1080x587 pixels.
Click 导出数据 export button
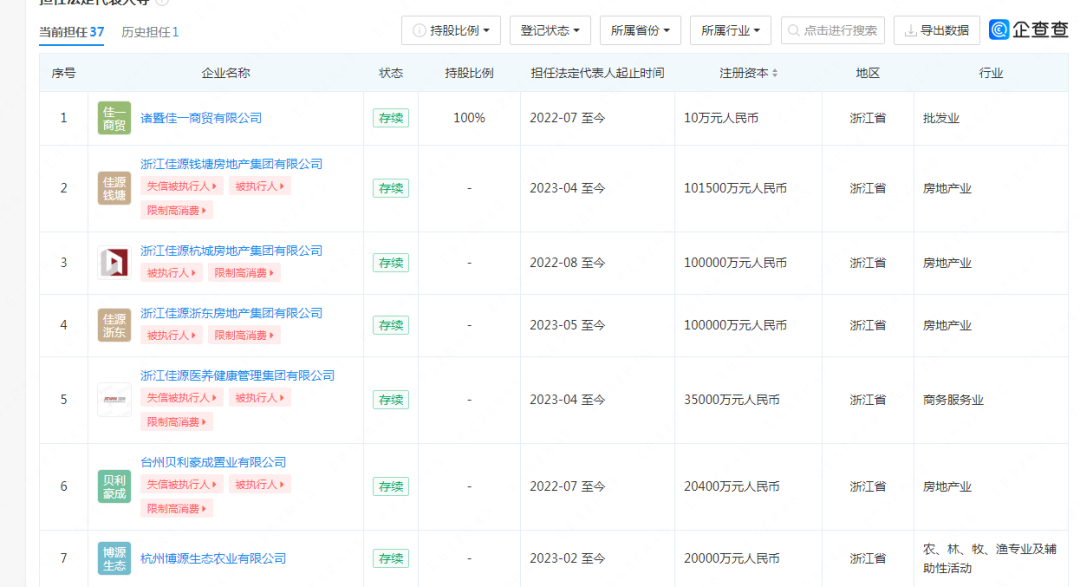[x=937, y=30]
